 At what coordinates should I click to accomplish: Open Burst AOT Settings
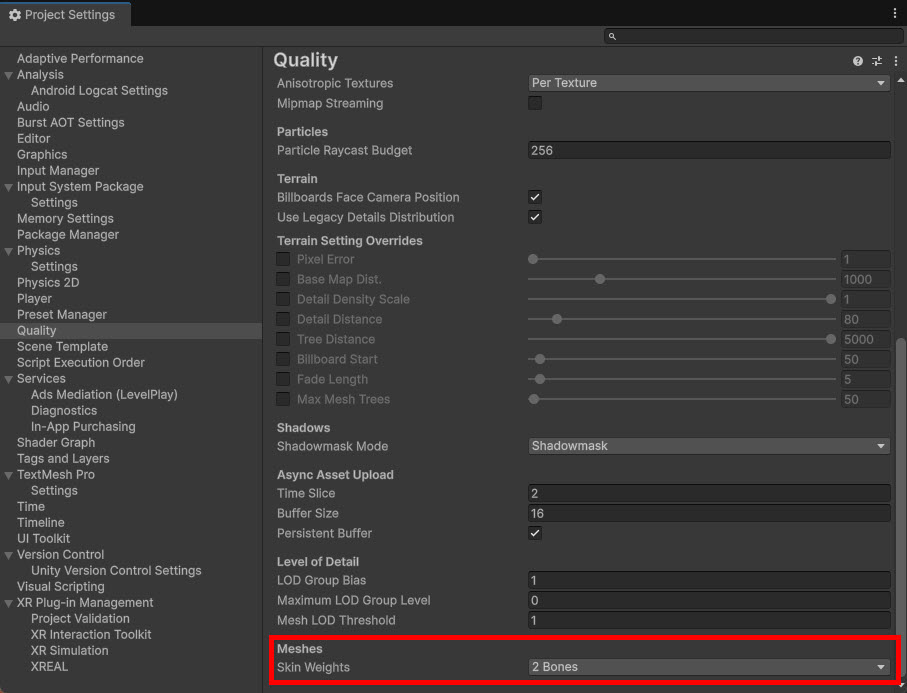(71, 123)
